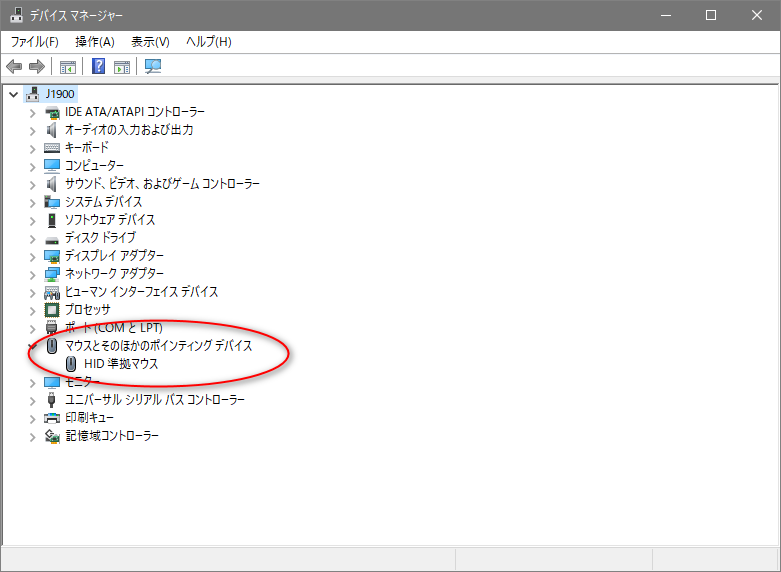Select the キーボード tree item
The height and width of the screenshot is (572, 781).
(x=87, y=148)
